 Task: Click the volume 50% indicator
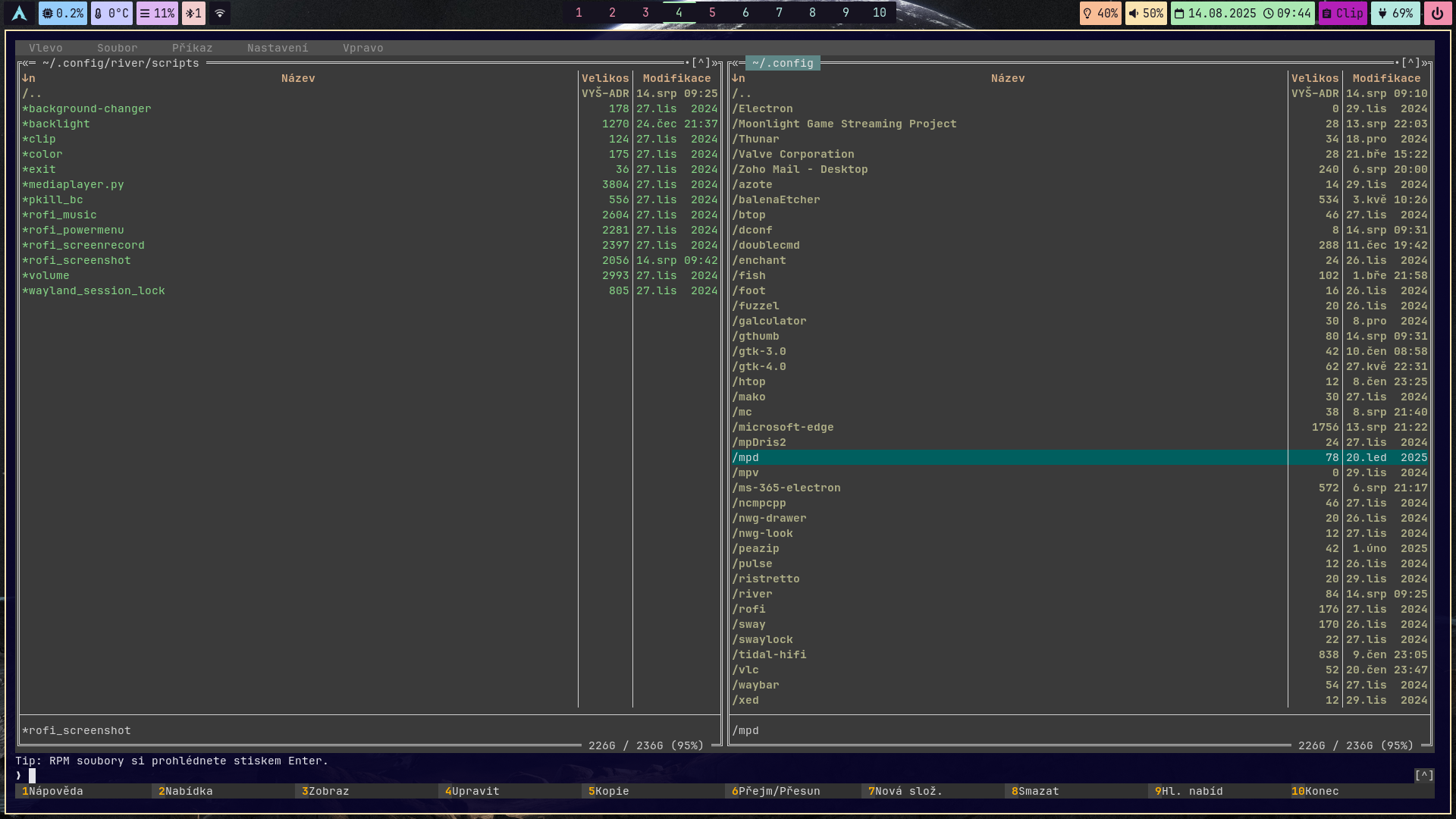[x=1145, y=13]
